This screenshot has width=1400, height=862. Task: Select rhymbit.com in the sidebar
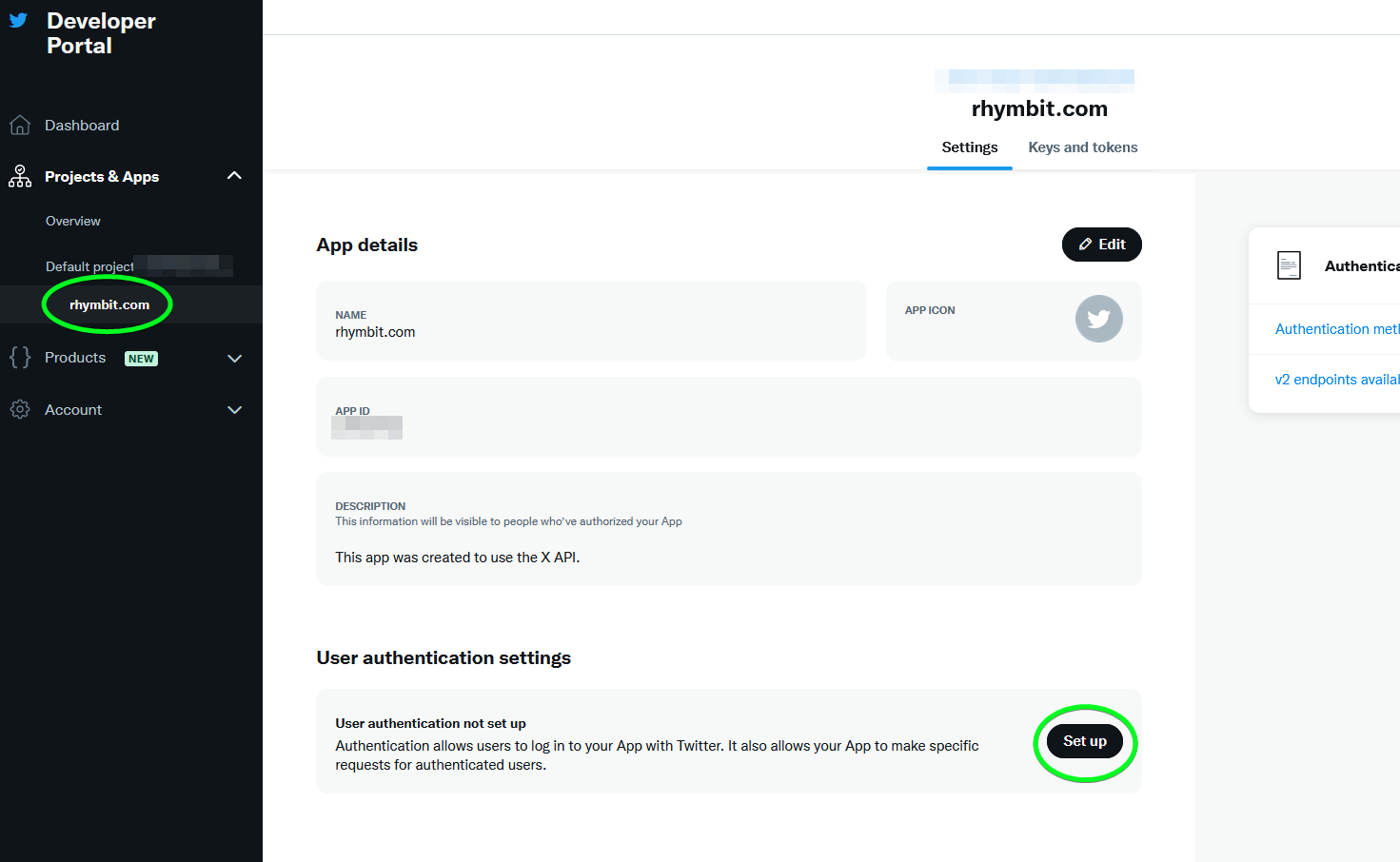tap(107, 304)
